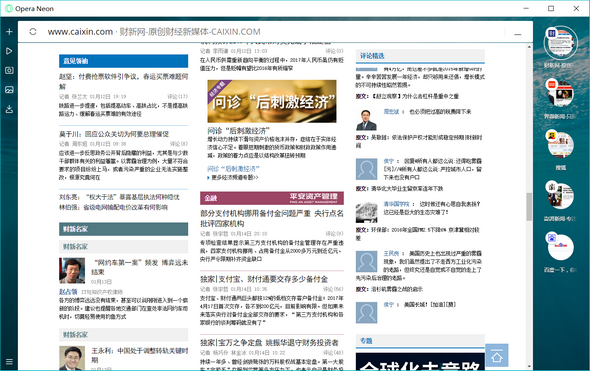
Task: Open the 原文: 环保部 2016年全国PM2.5下降 link
Action: coord(418,233)
